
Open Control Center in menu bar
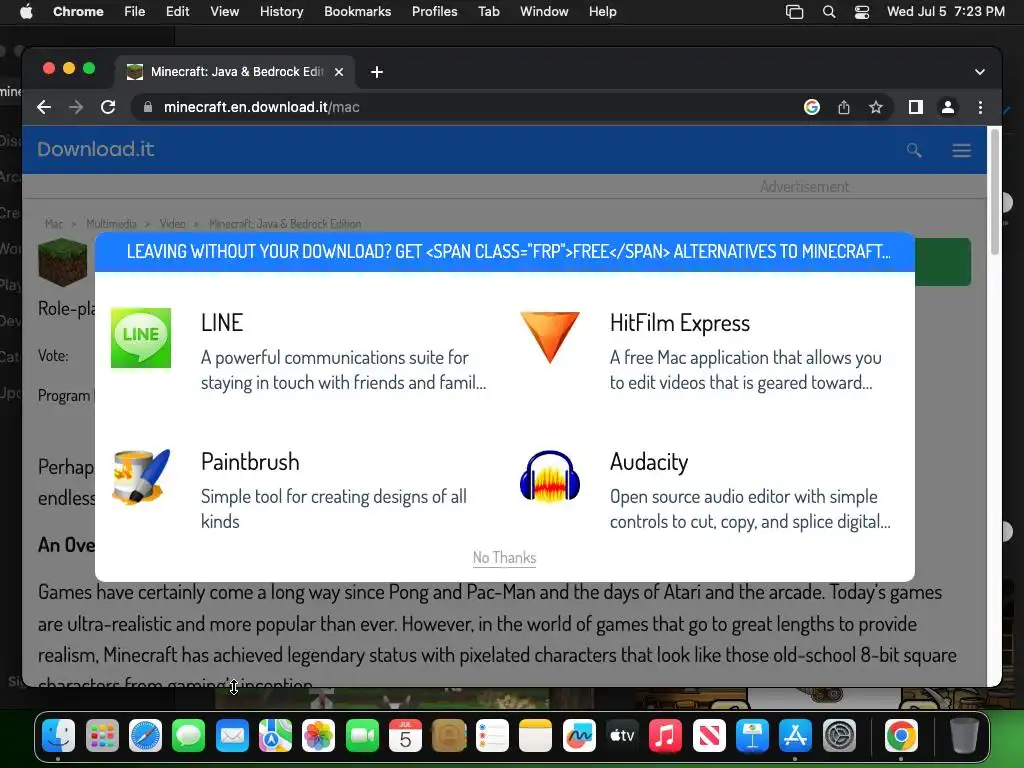coord(862,12)
